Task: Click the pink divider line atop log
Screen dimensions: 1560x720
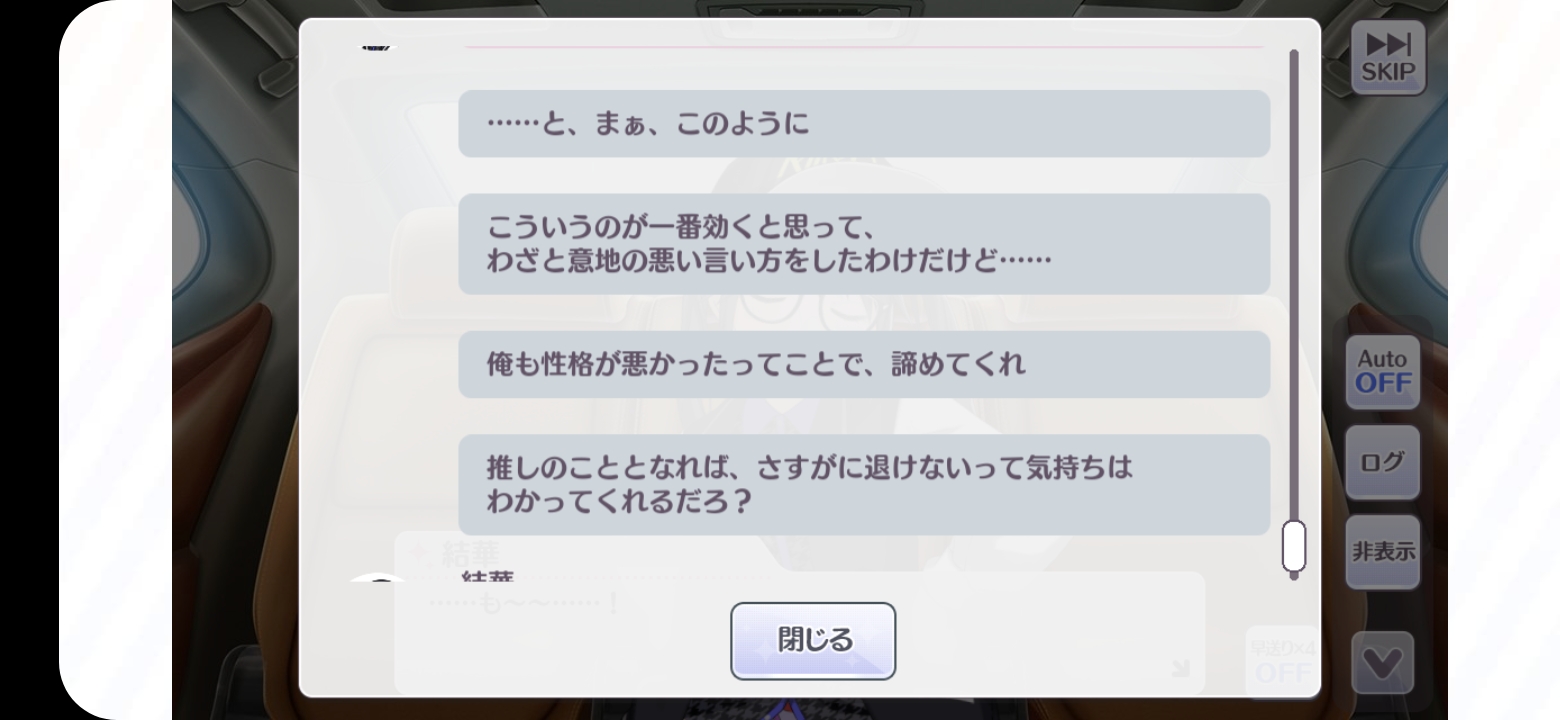Action: tap(864, 46)
